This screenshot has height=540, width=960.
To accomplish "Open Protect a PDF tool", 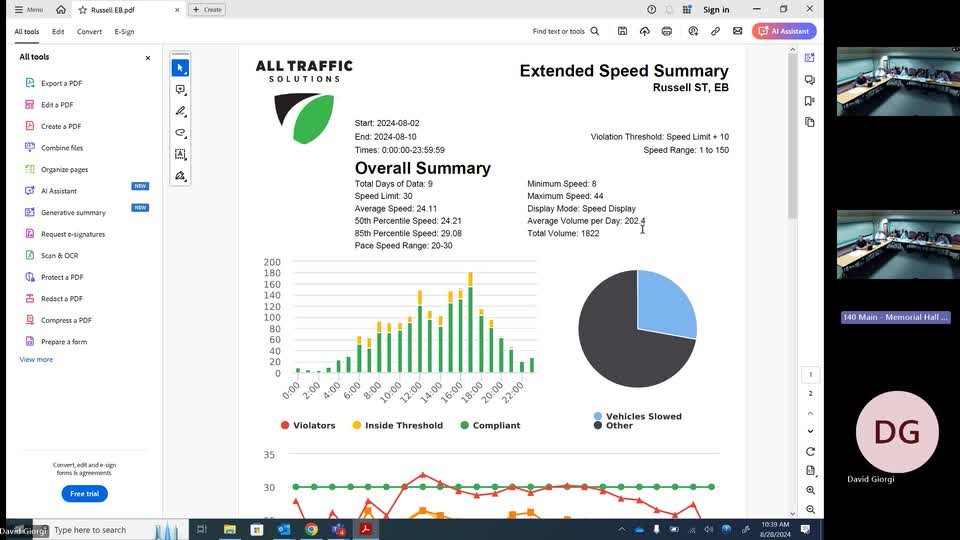I will click(x=62, y=277).
